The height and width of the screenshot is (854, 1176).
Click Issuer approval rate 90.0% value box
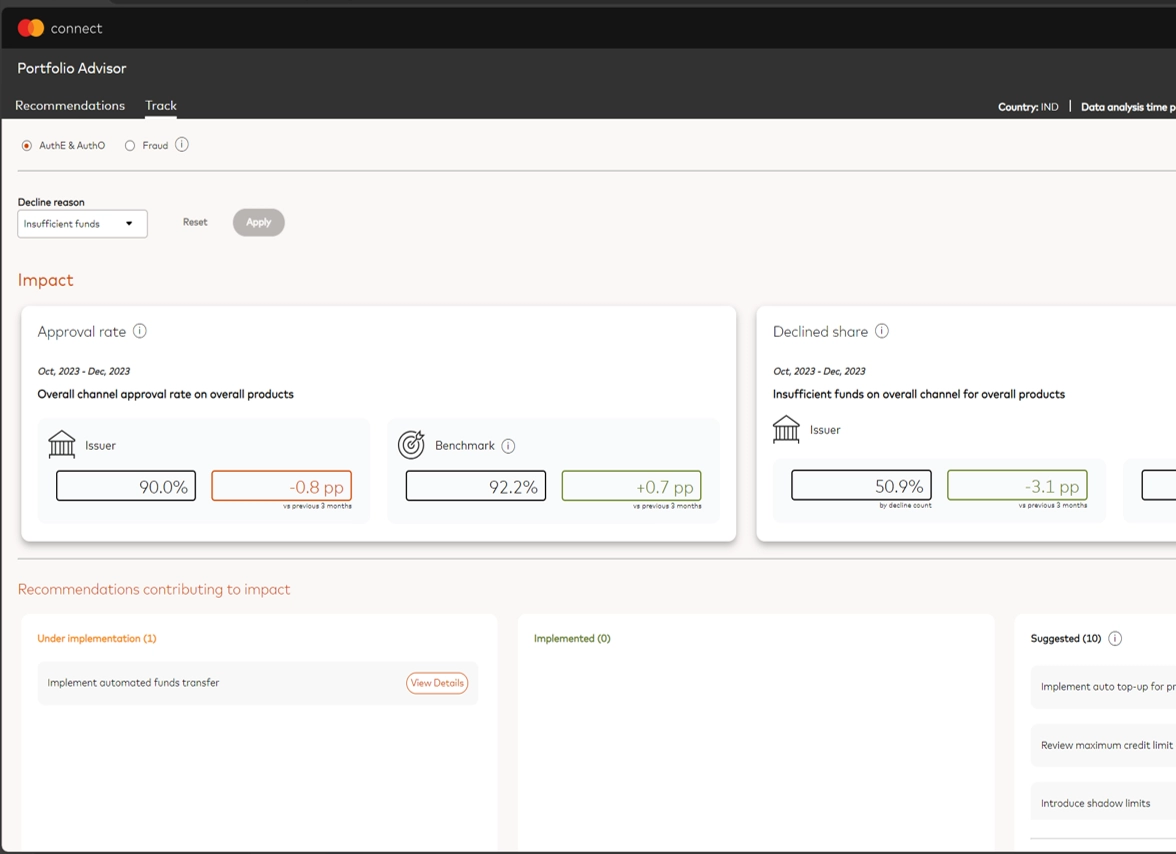pos(126,486)
